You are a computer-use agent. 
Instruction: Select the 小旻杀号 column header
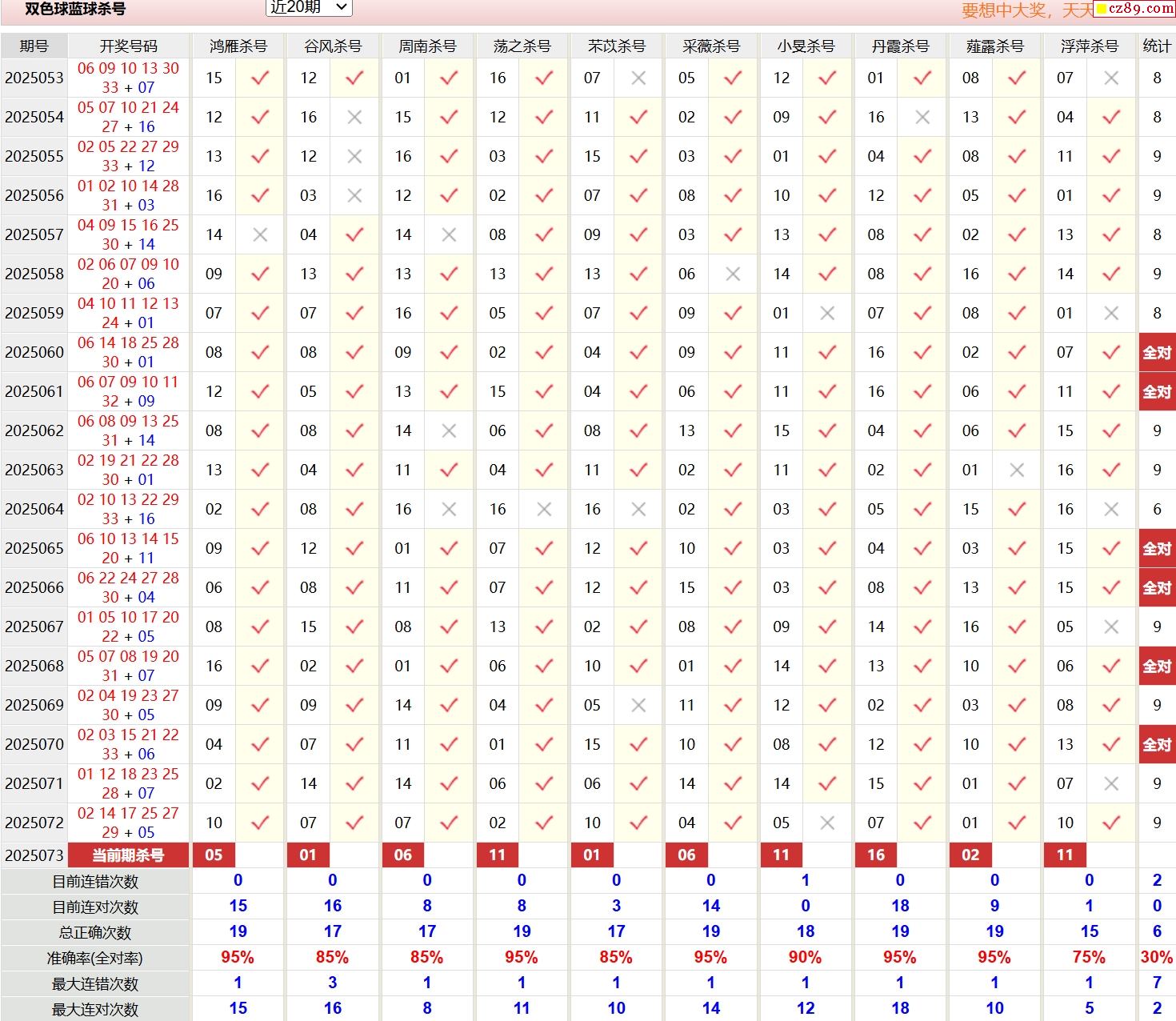806,46
